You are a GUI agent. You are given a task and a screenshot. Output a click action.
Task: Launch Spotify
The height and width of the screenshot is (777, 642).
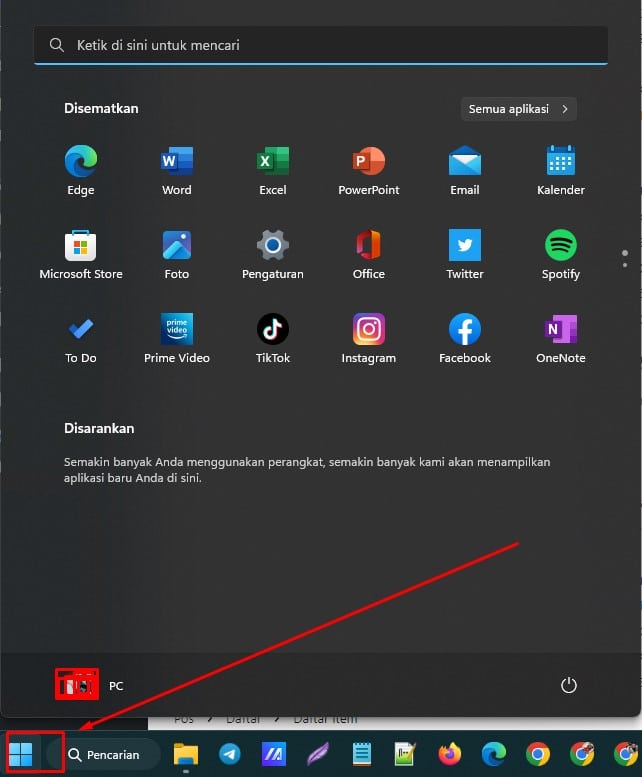click(x=561, y=254)
